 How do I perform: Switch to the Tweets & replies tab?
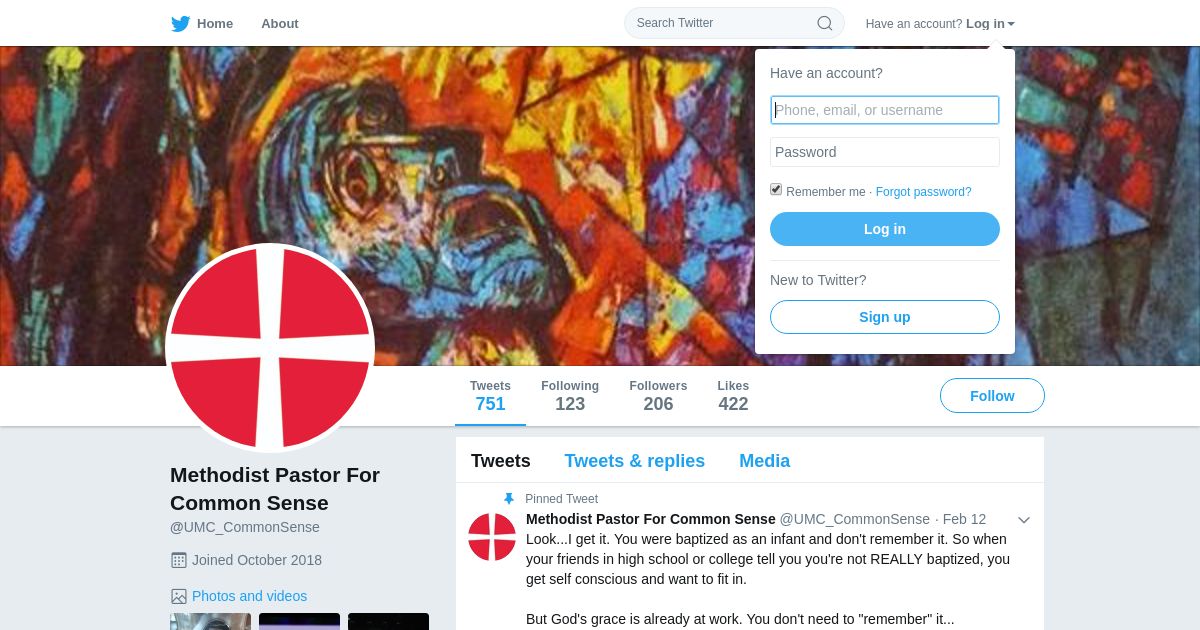(634, 461)
